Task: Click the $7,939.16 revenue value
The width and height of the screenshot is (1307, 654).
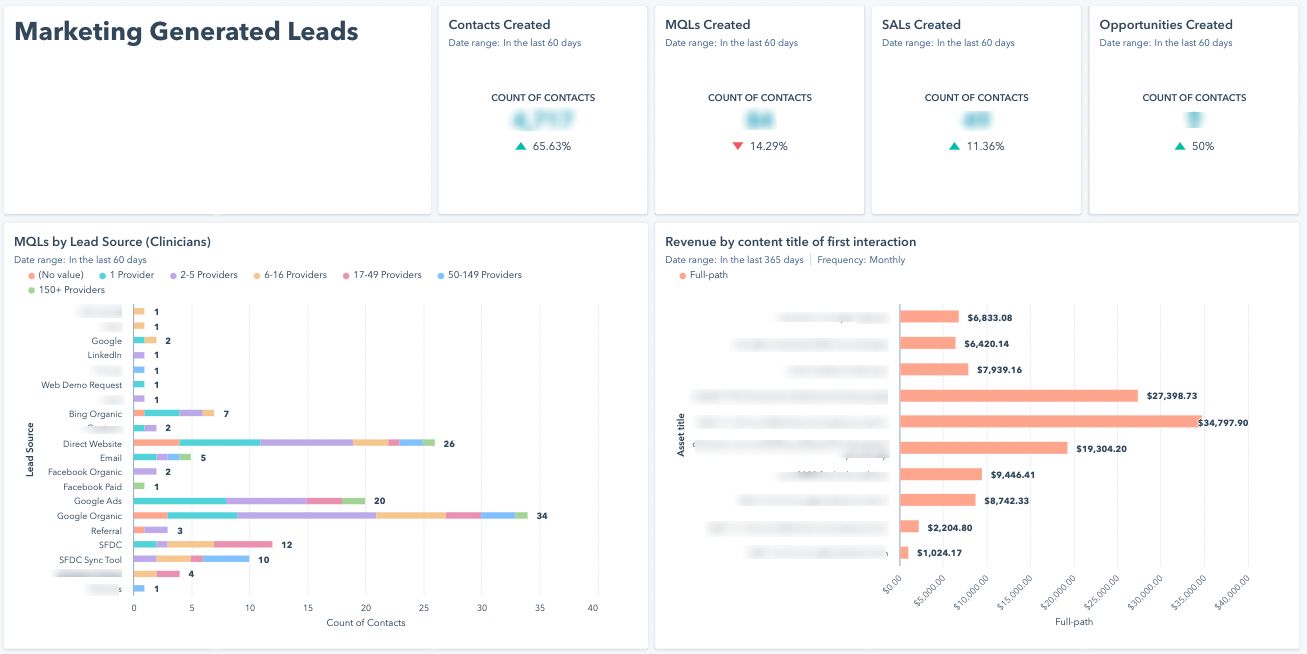Action: click(x=1000, y=370)
